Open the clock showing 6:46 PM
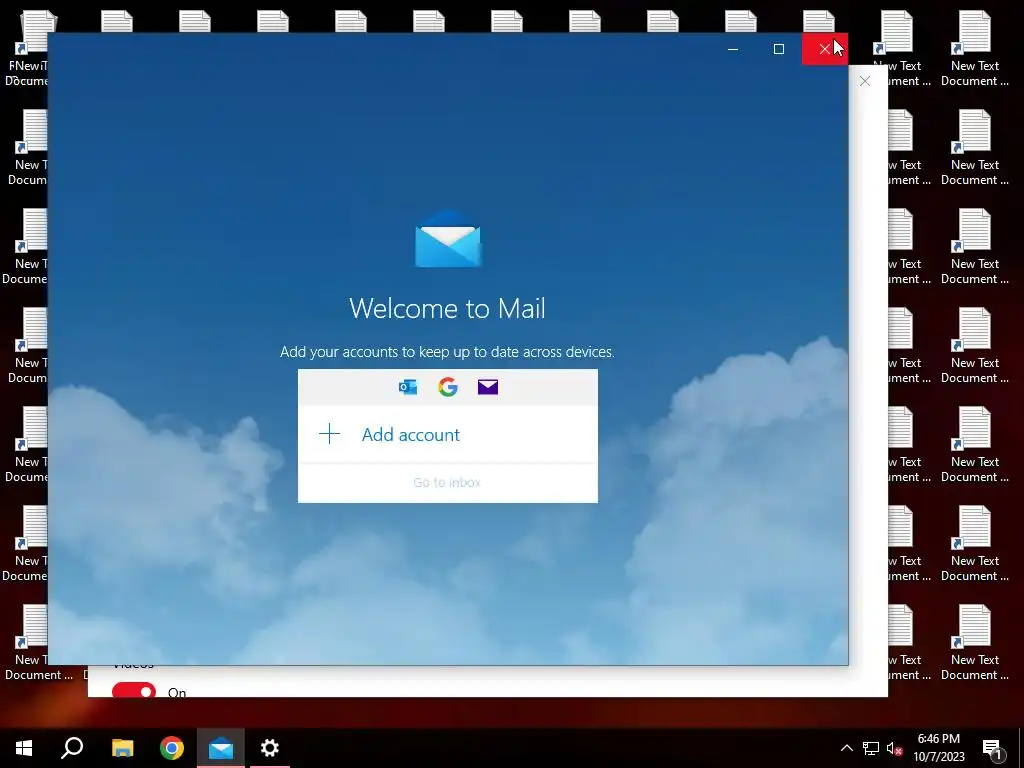This screenshot has height=768, width=1024. pos(938,748)
